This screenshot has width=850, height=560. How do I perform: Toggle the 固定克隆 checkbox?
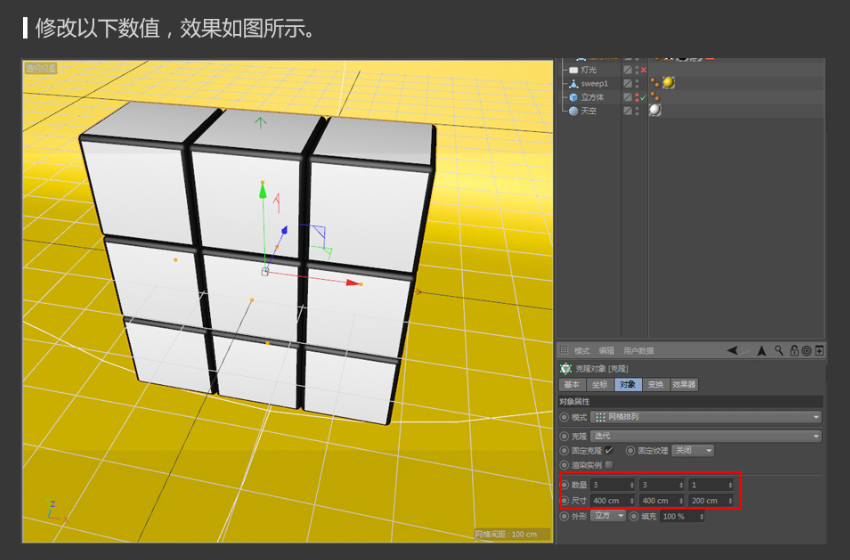coord(609,450)
